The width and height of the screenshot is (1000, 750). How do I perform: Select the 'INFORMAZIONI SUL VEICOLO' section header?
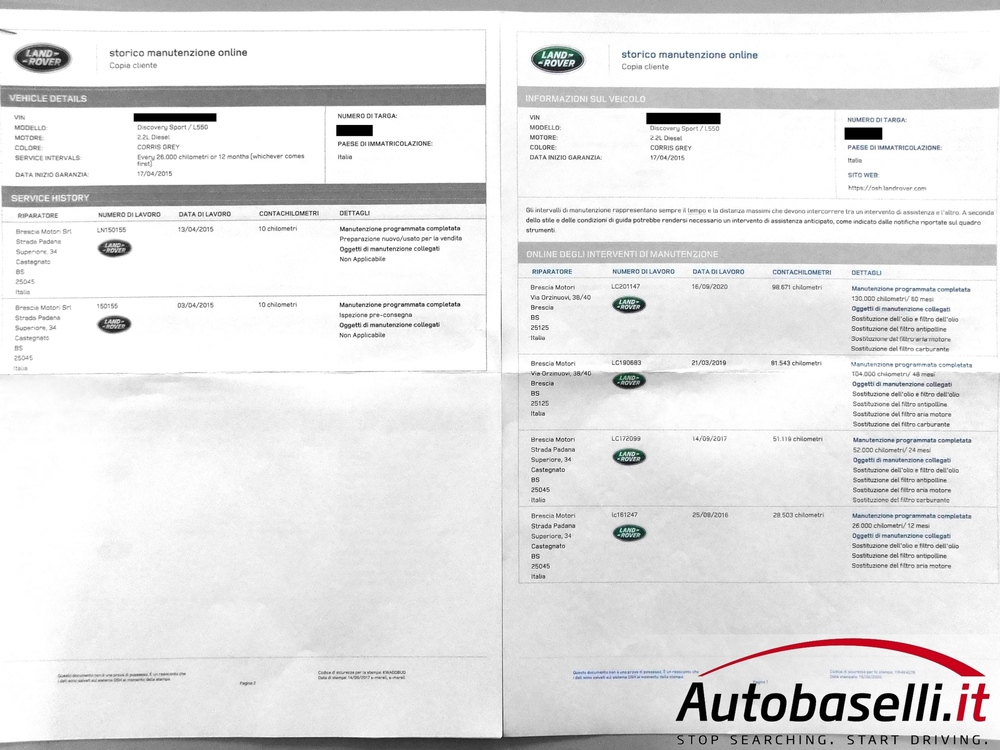[585, 99]
